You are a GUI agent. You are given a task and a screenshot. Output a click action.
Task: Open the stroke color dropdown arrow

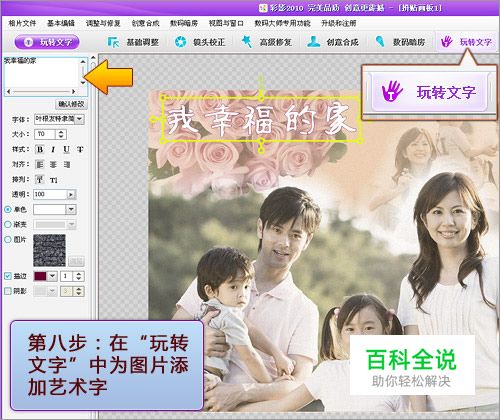tap(52, 276)
